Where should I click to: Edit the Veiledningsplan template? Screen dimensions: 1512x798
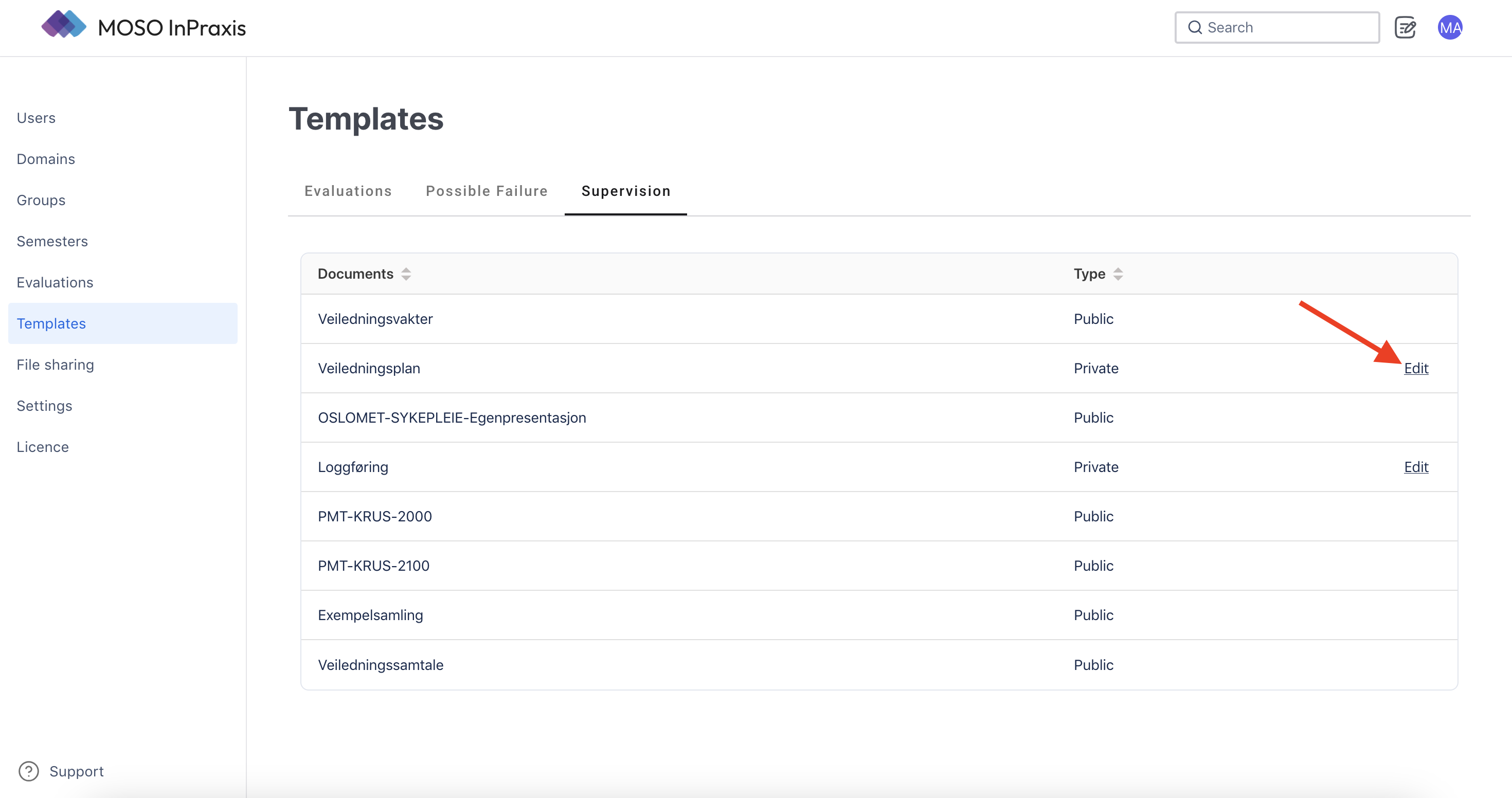[1416, 369]
